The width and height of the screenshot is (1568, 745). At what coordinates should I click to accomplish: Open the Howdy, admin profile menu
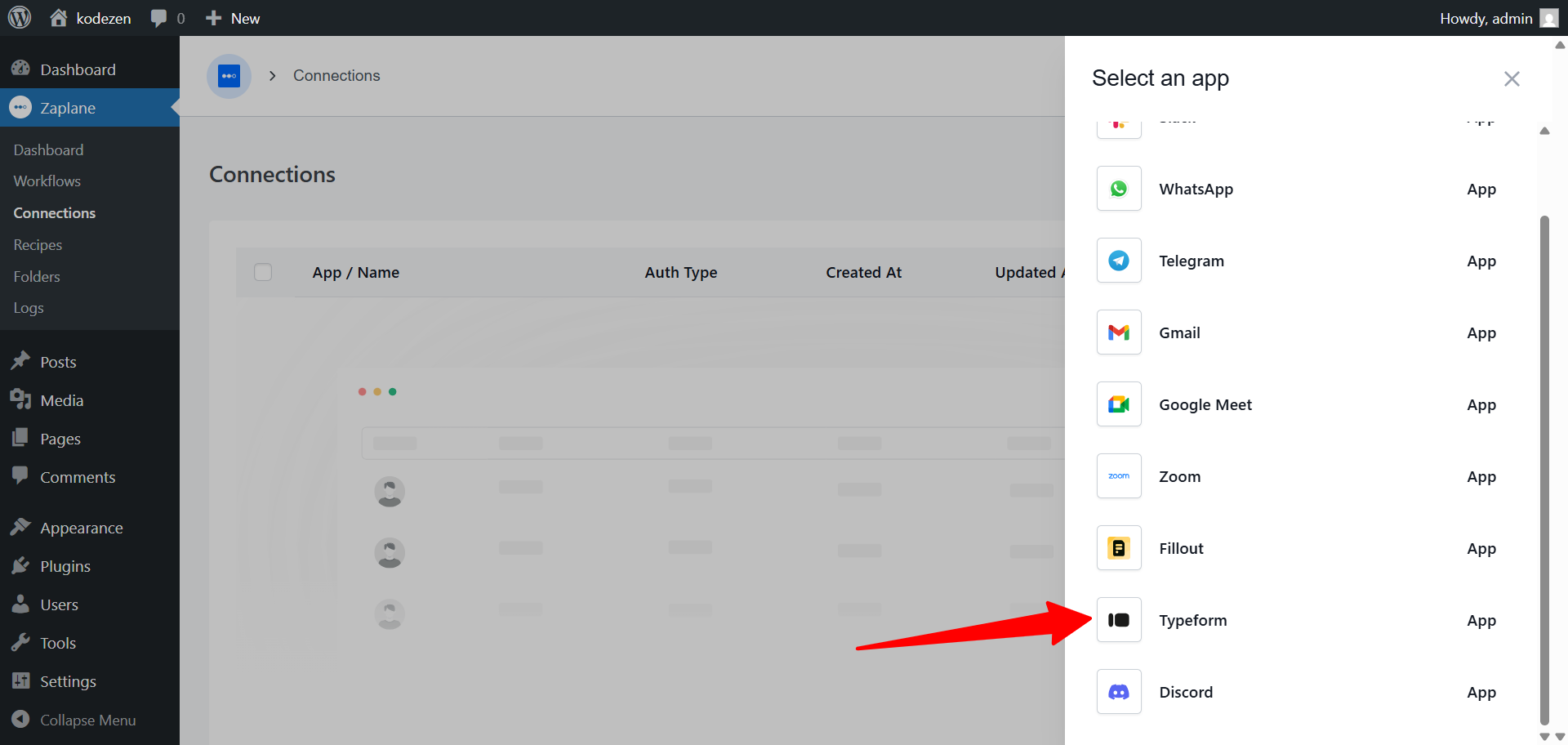pos(1499,18)
